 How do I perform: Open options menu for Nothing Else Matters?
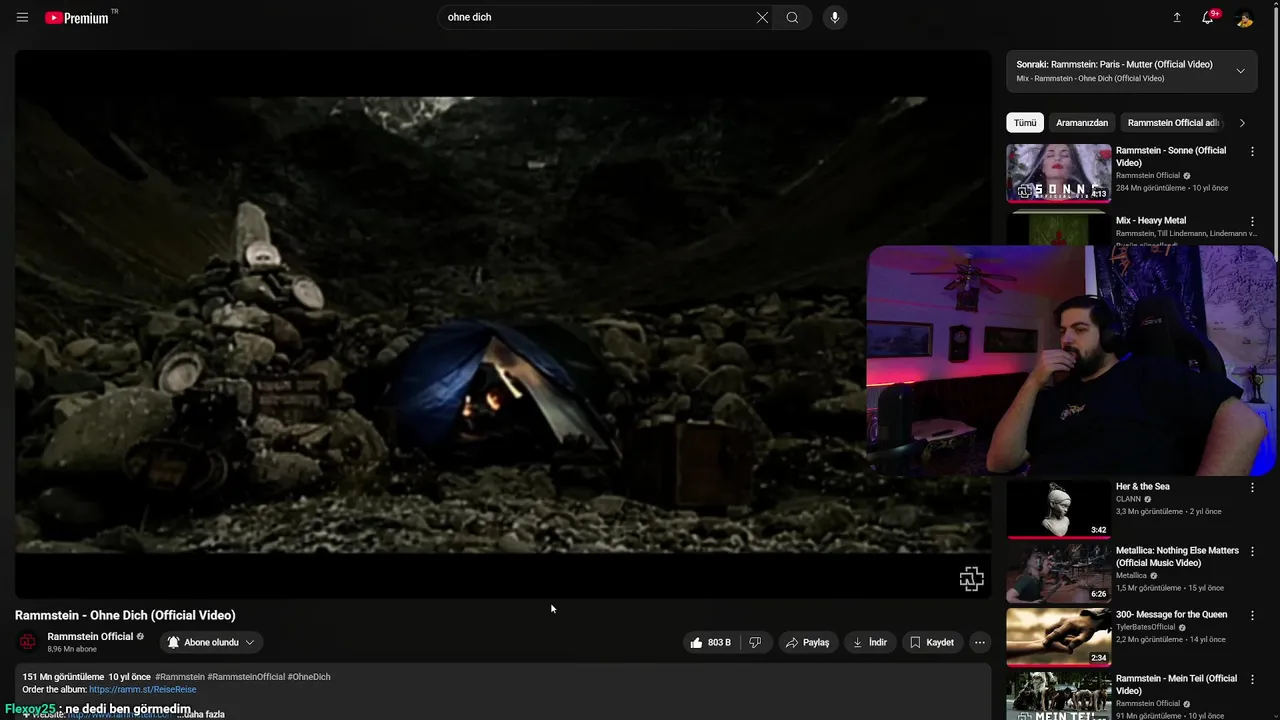[1252, 551]
